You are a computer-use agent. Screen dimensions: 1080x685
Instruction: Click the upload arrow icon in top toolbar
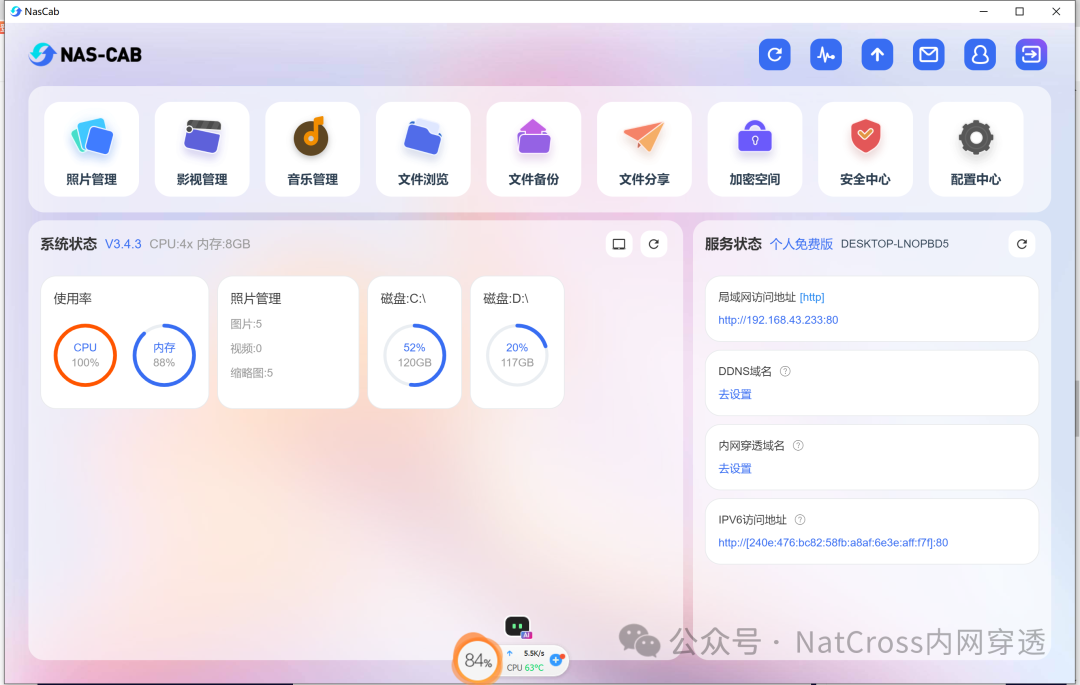877,54
